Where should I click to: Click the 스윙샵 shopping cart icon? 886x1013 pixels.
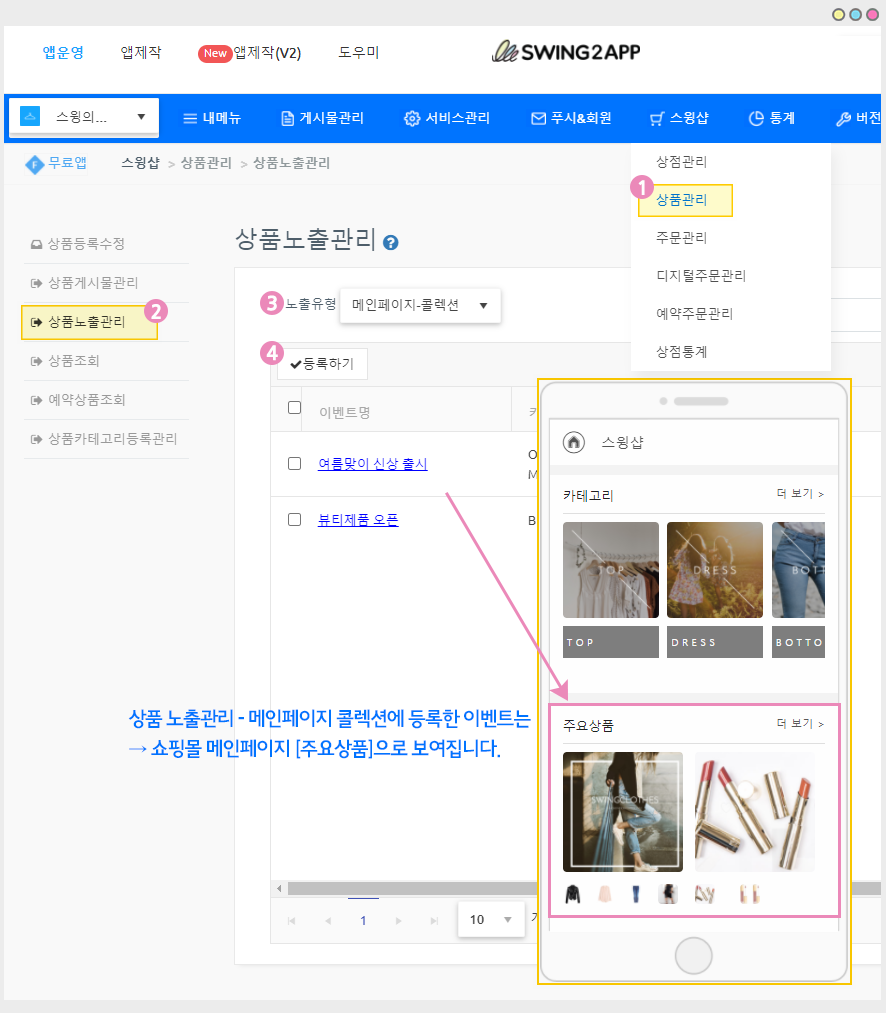pos(656,118)
